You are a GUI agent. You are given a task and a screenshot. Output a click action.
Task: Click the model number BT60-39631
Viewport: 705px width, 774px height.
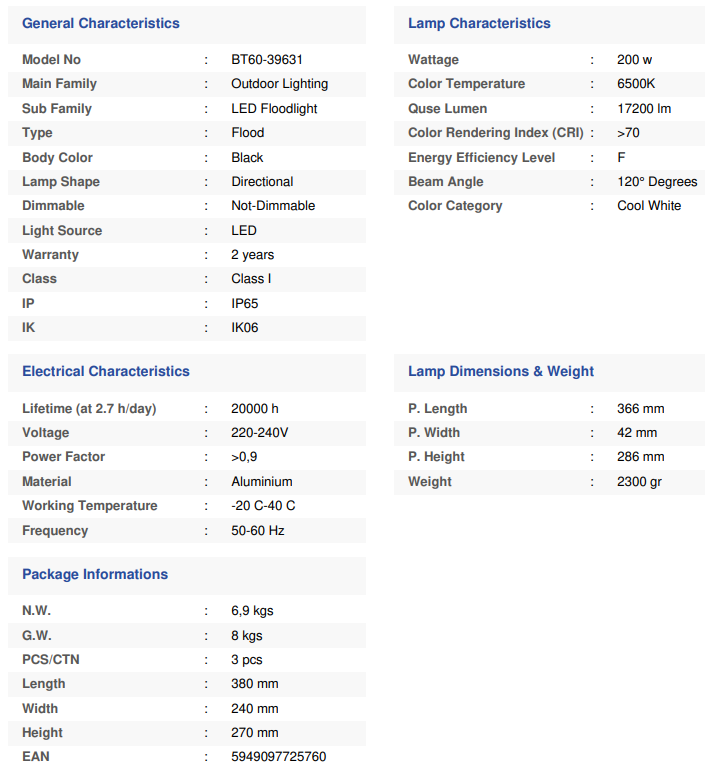267,60
